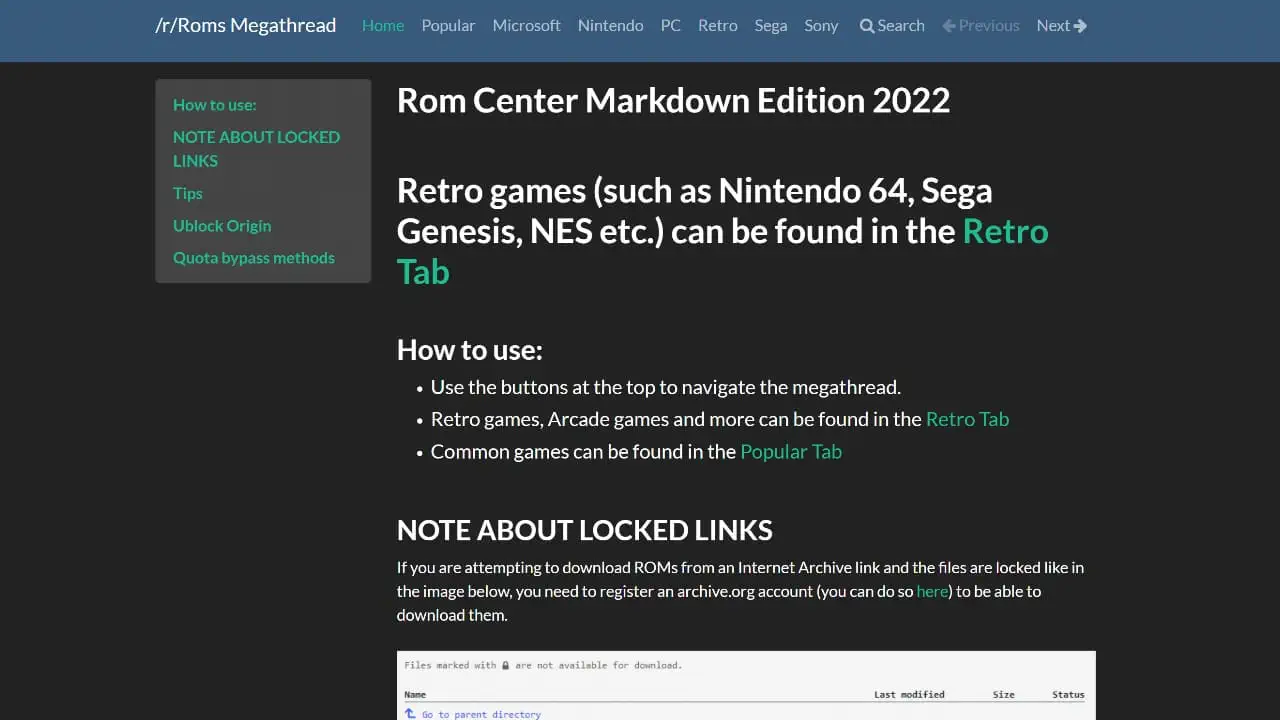Click the 'How to use:' section heading
Image resolution: width=1280 pixels, height=720 pixels.
(470, 349)
